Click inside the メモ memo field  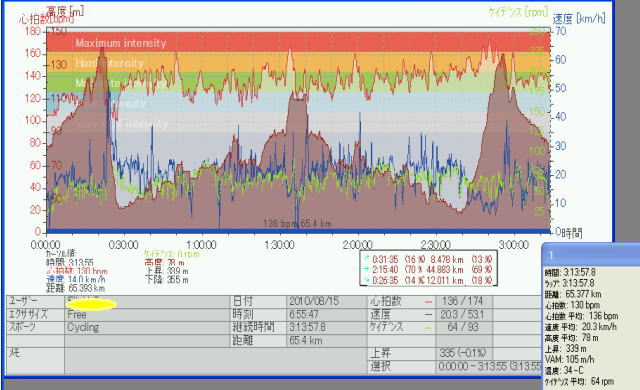tap(216, 361)
